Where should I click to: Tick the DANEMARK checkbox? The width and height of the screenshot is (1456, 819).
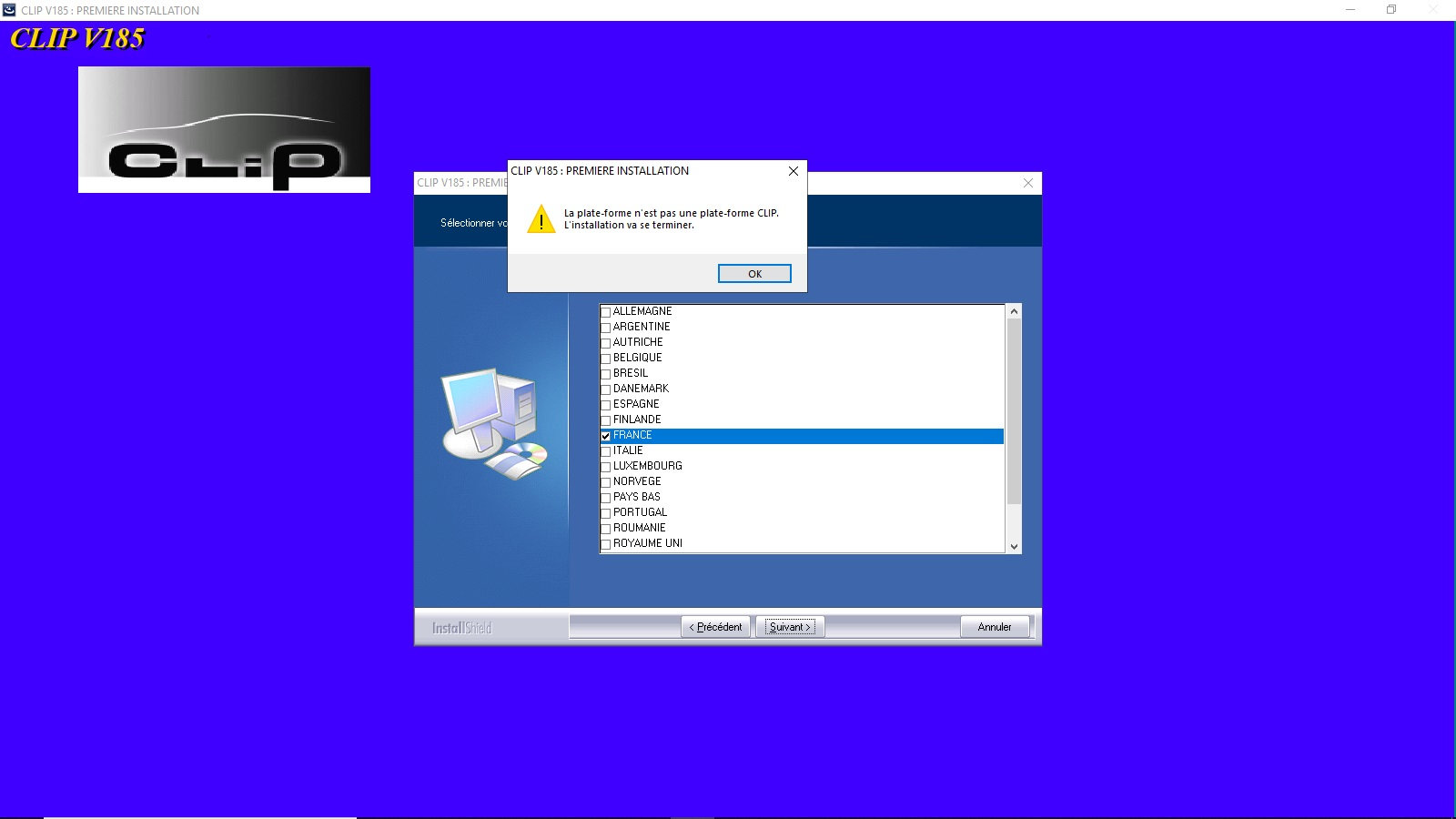pos(606,389)
